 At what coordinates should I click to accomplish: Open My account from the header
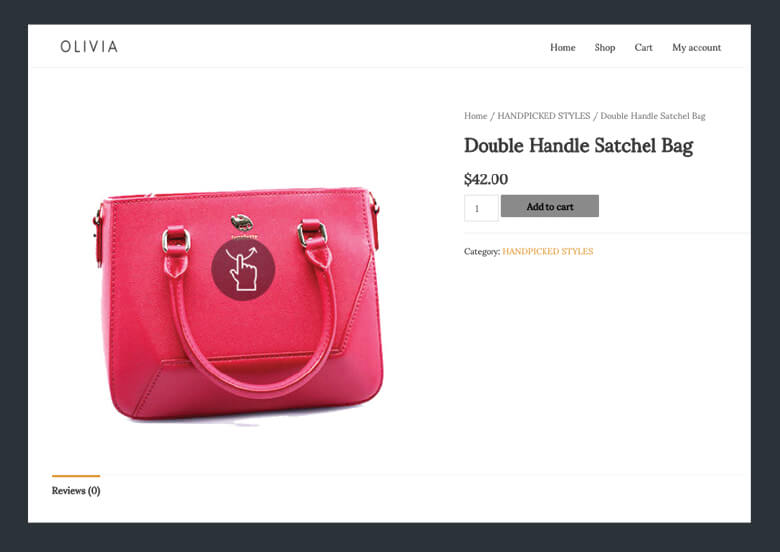[x=696, y=47]
